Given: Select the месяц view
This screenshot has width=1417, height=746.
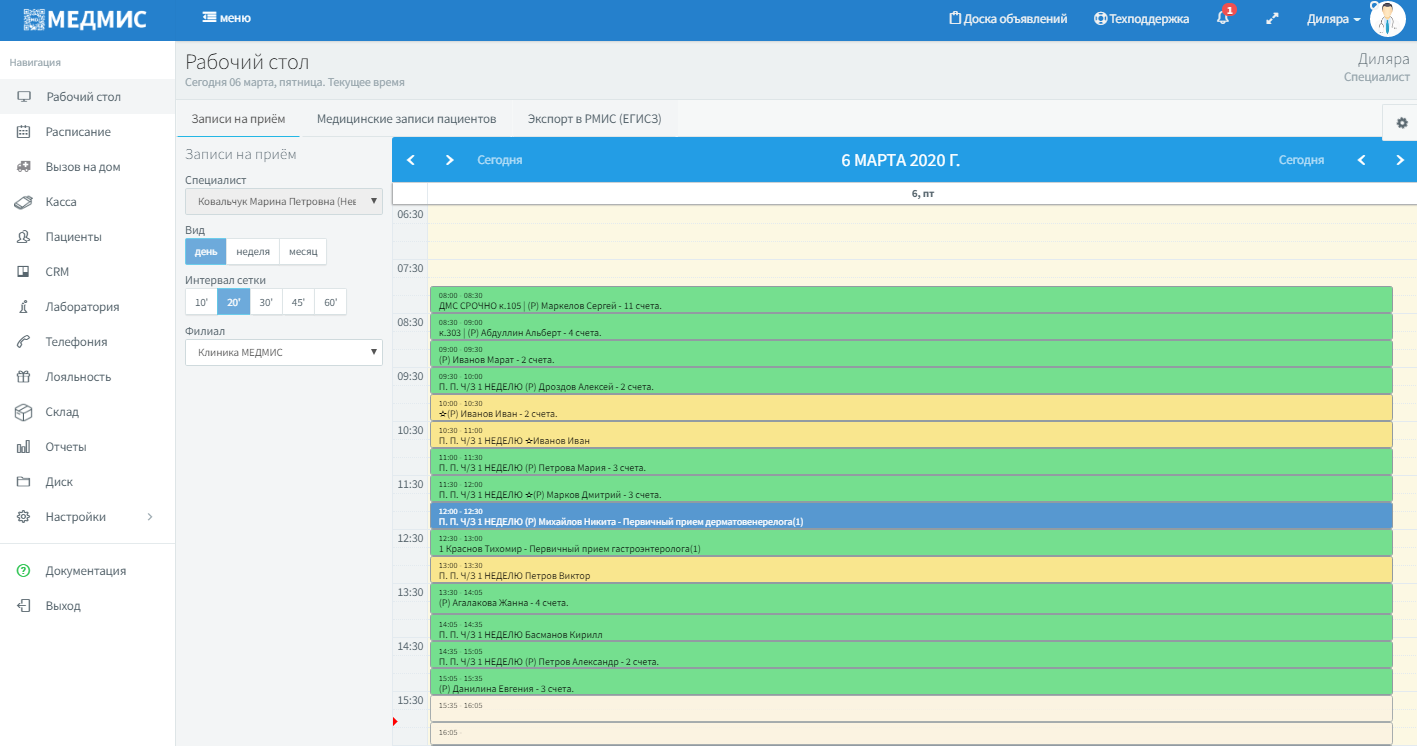Looking at the screenshot, I should 303,251.
